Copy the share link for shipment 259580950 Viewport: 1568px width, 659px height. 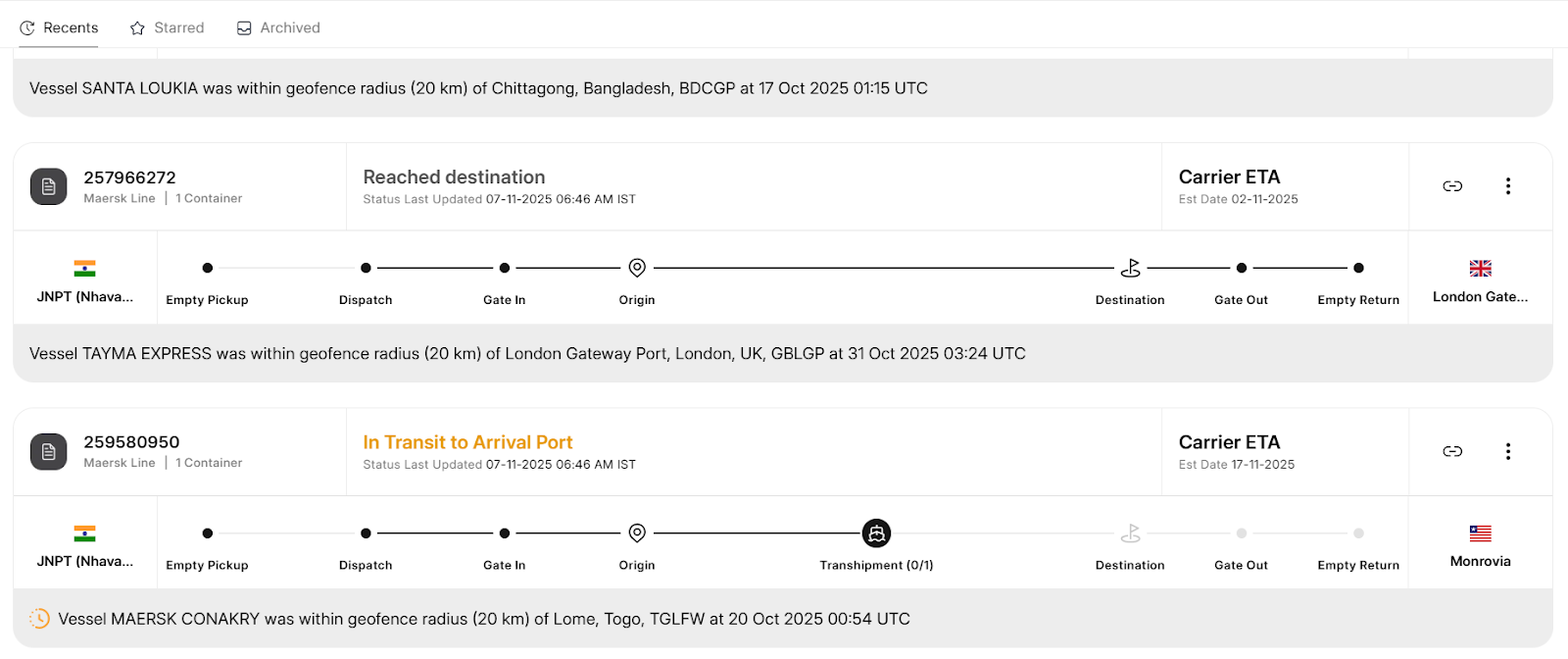pos(1451,451)
